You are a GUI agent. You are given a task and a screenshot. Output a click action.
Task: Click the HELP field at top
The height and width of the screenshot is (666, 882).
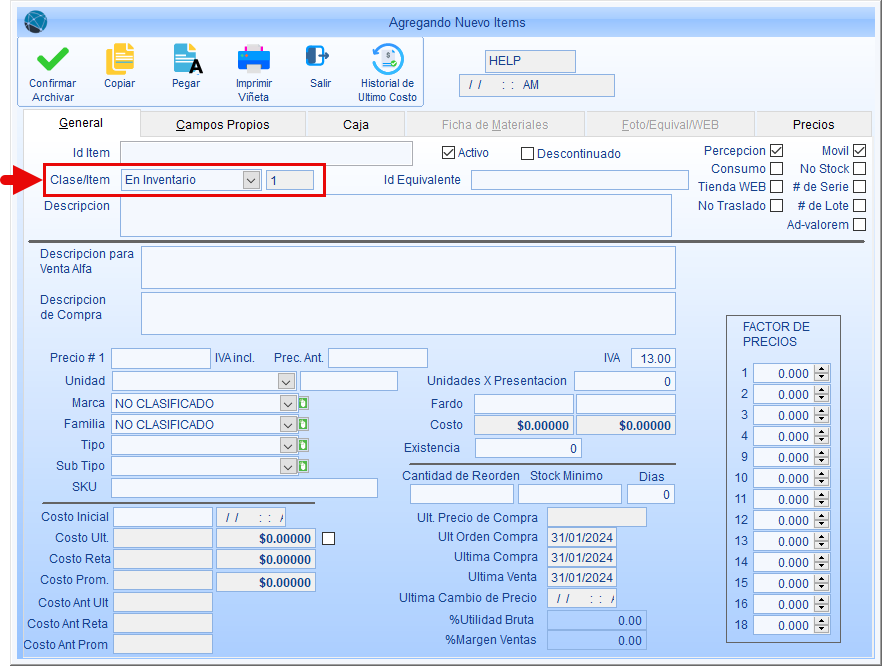point(530,61)
